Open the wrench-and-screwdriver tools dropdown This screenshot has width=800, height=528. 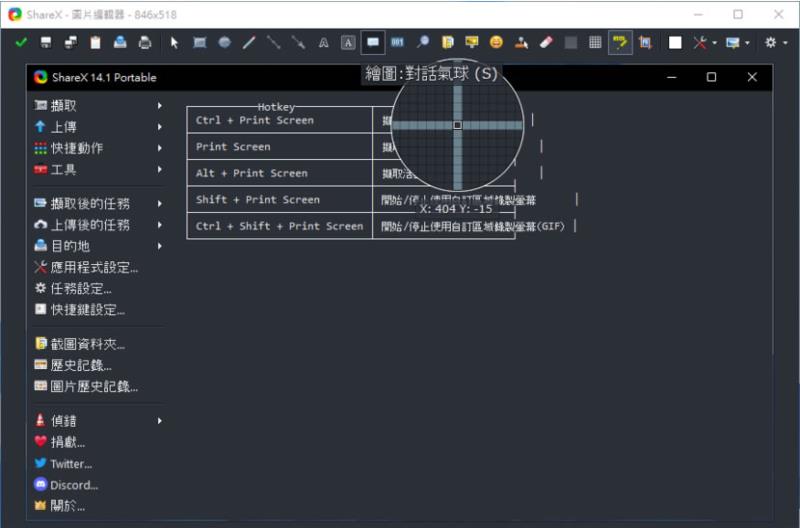[705, 42]
